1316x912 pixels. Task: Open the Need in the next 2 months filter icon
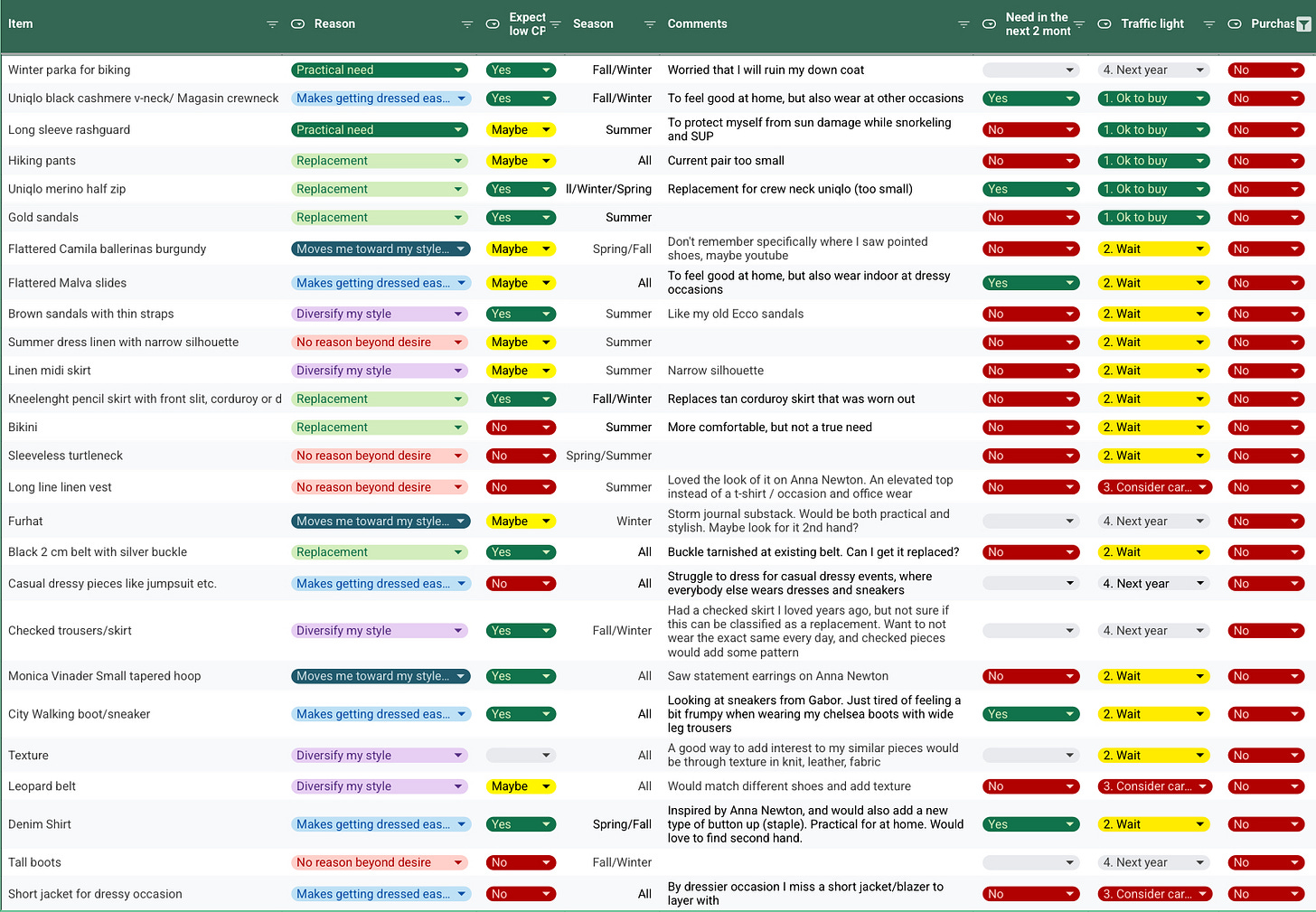click(x=1079, y=24)
